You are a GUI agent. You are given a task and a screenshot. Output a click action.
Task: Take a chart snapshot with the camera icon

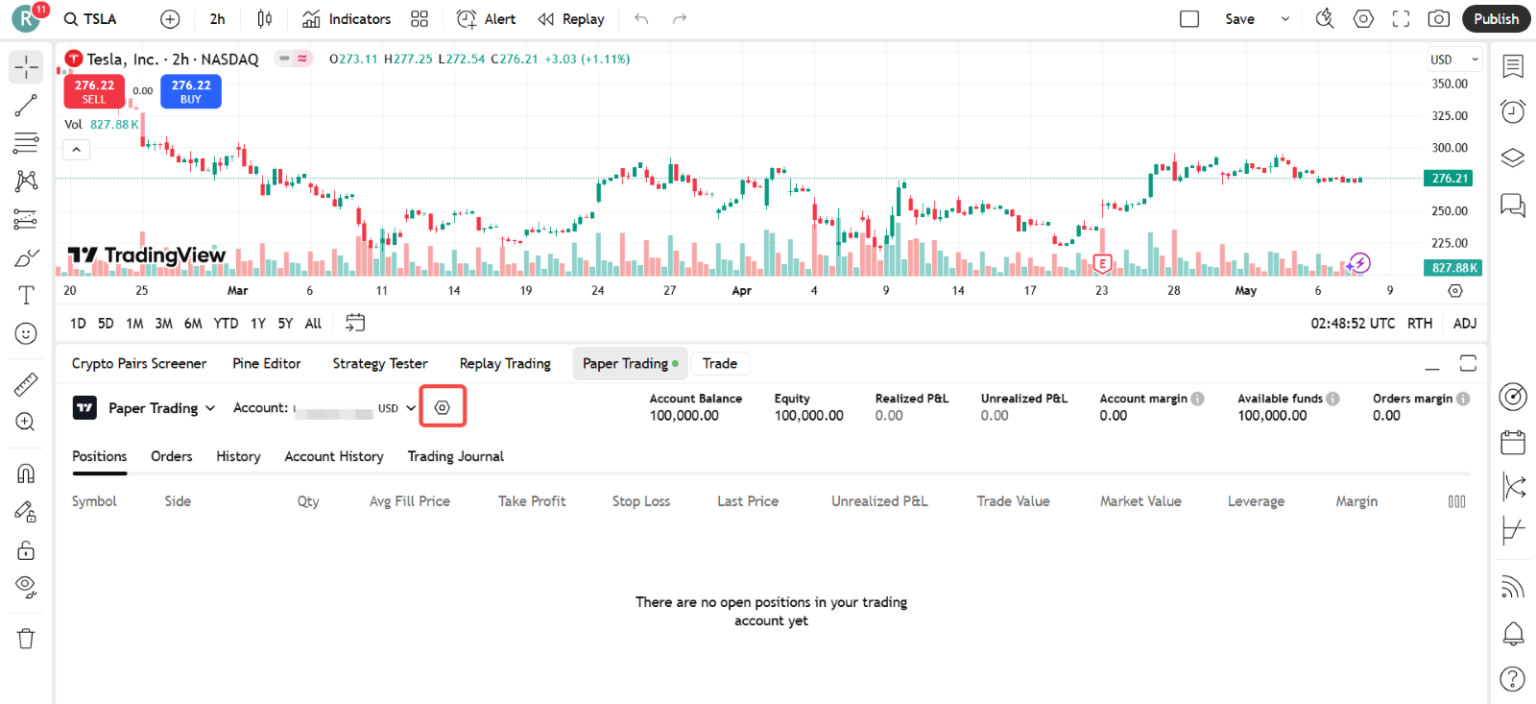(1438, 18)
